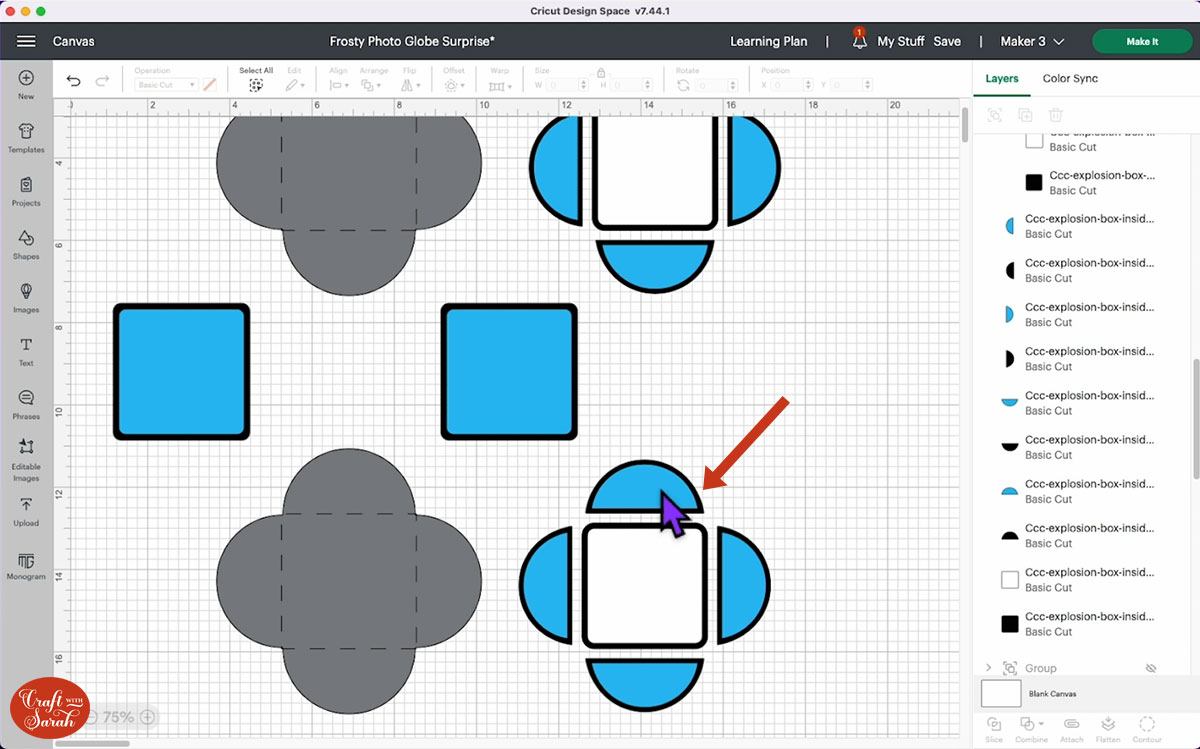Click the Canvas label in header

[74, 41]
